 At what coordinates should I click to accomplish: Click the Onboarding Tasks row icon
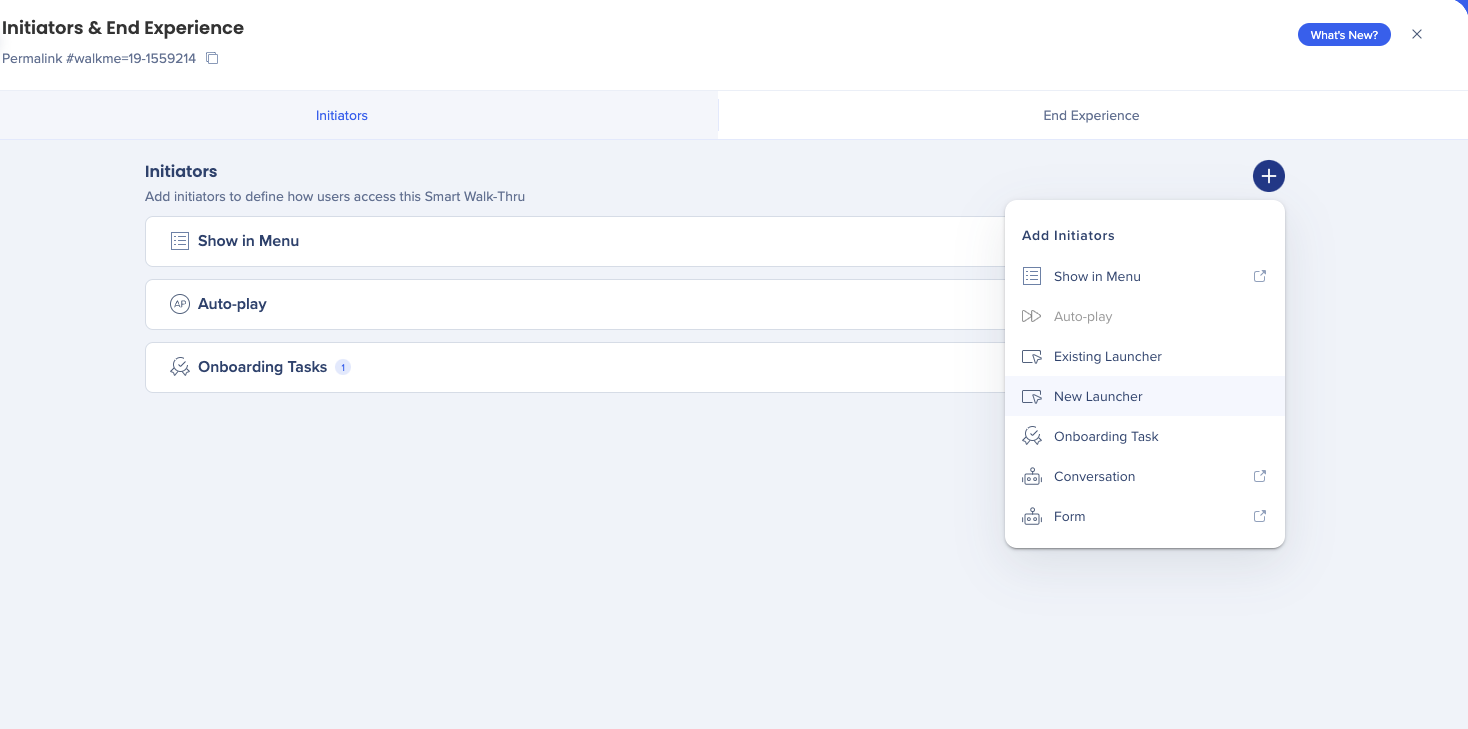180,367
